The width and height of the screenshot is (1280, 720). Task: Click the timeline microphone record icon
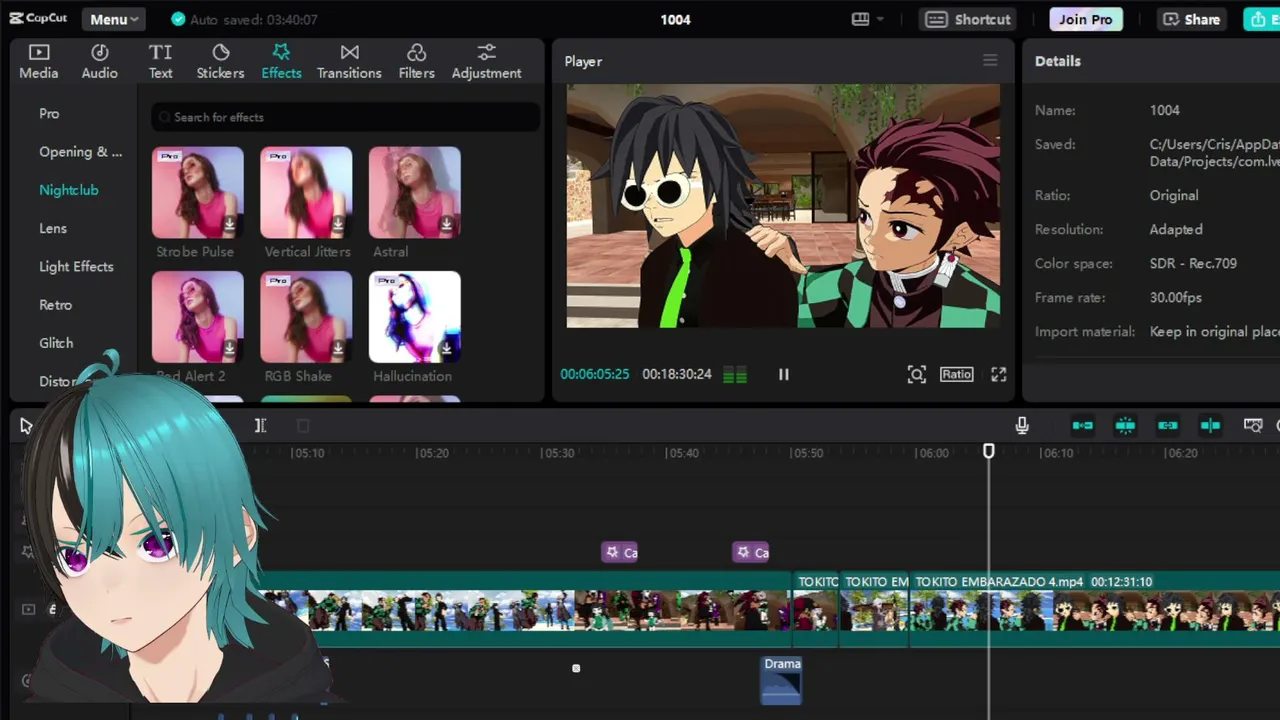1022,426
